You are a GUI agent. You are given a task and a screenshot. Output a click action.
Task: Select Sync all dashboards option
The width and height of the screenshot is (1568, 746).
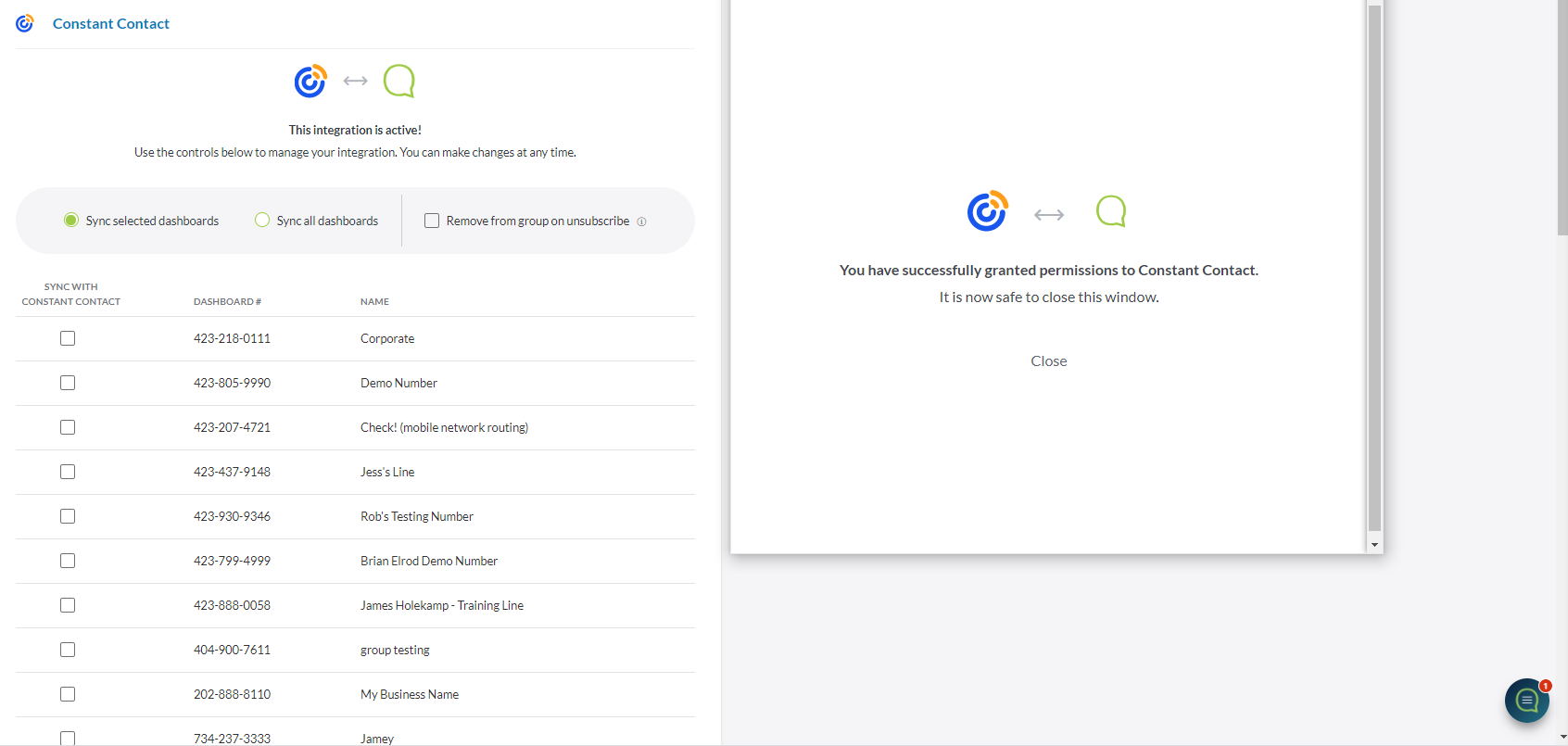click(x=262, y=221)
